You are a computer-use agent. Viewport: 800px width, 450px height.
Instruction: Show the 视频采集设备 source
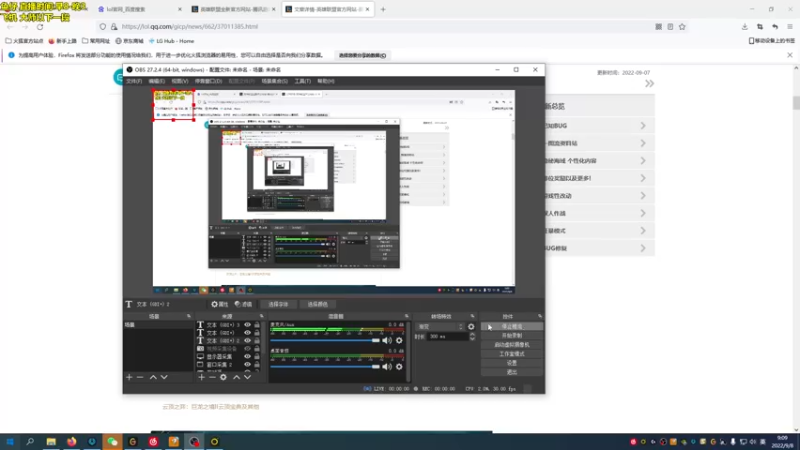tap(247, 348)
